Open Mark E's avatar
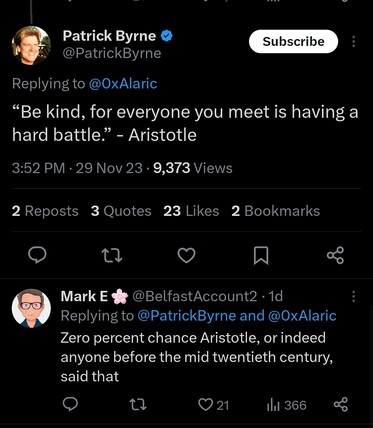This screenshot has height=428, width=373. pos(31,308)
